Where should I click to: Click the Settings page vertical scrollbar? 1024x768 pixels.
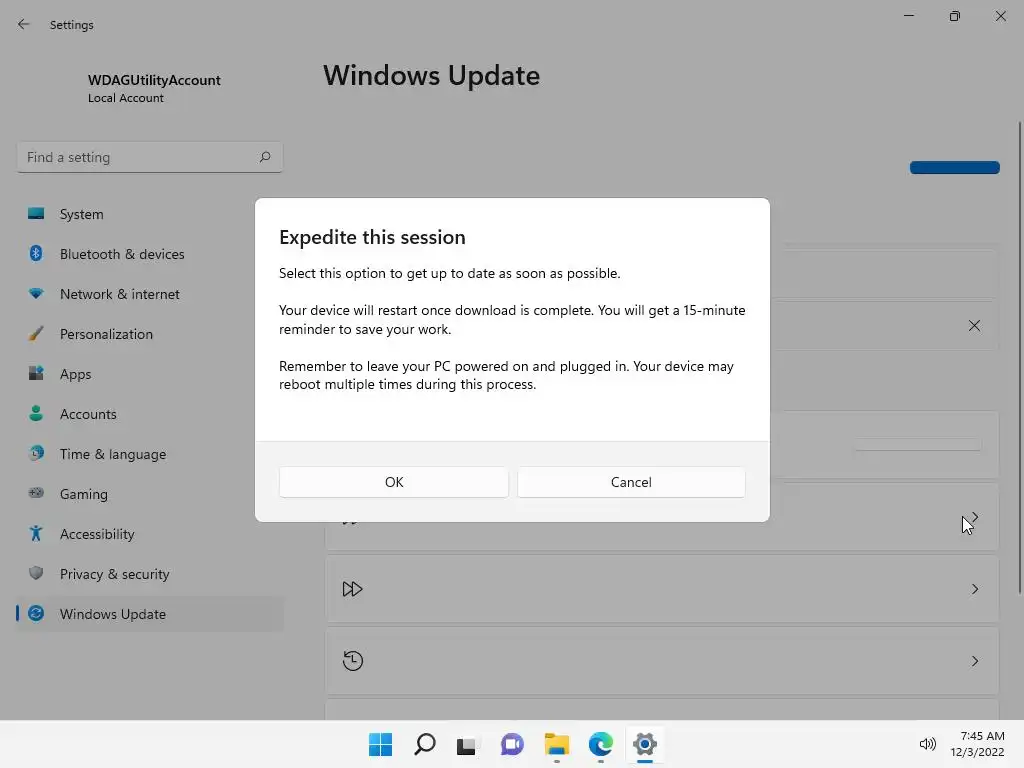coord(1019,357)
